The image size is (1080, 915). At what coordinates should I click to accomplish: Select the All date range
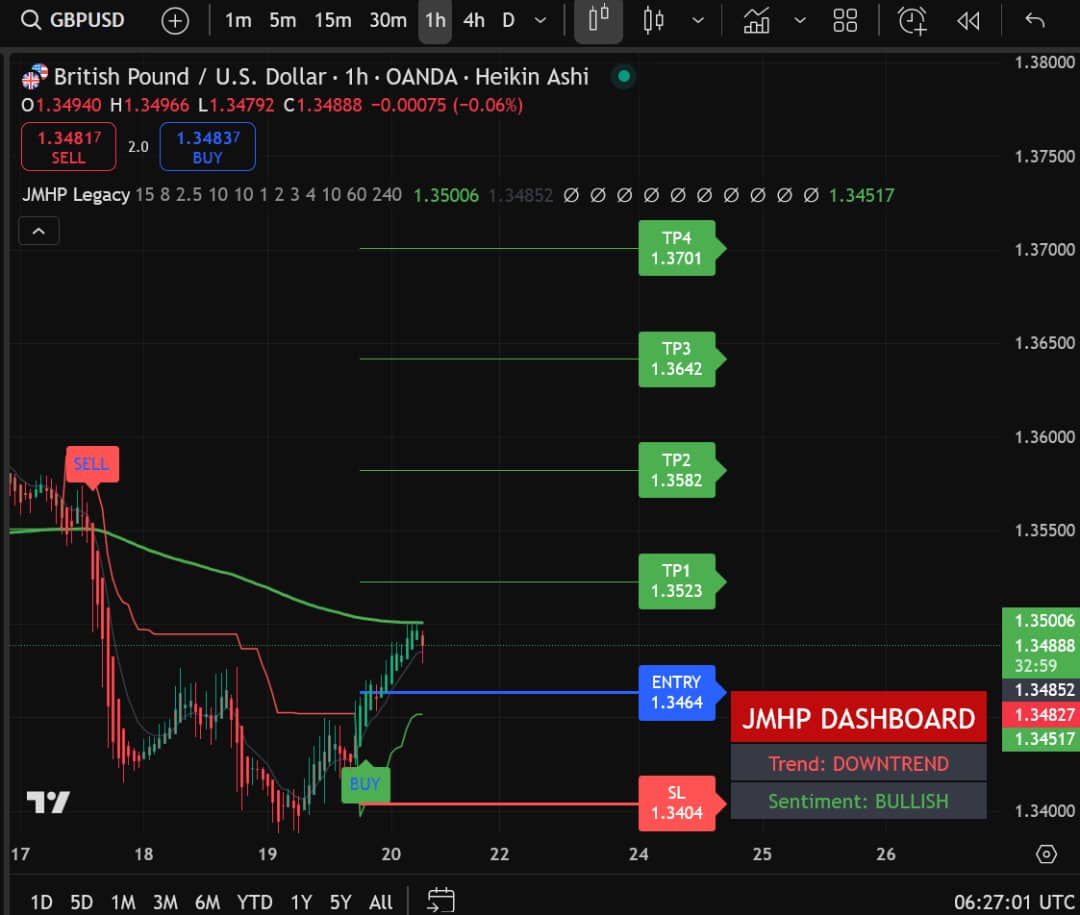pyautogui.click(x=381, y=902)
